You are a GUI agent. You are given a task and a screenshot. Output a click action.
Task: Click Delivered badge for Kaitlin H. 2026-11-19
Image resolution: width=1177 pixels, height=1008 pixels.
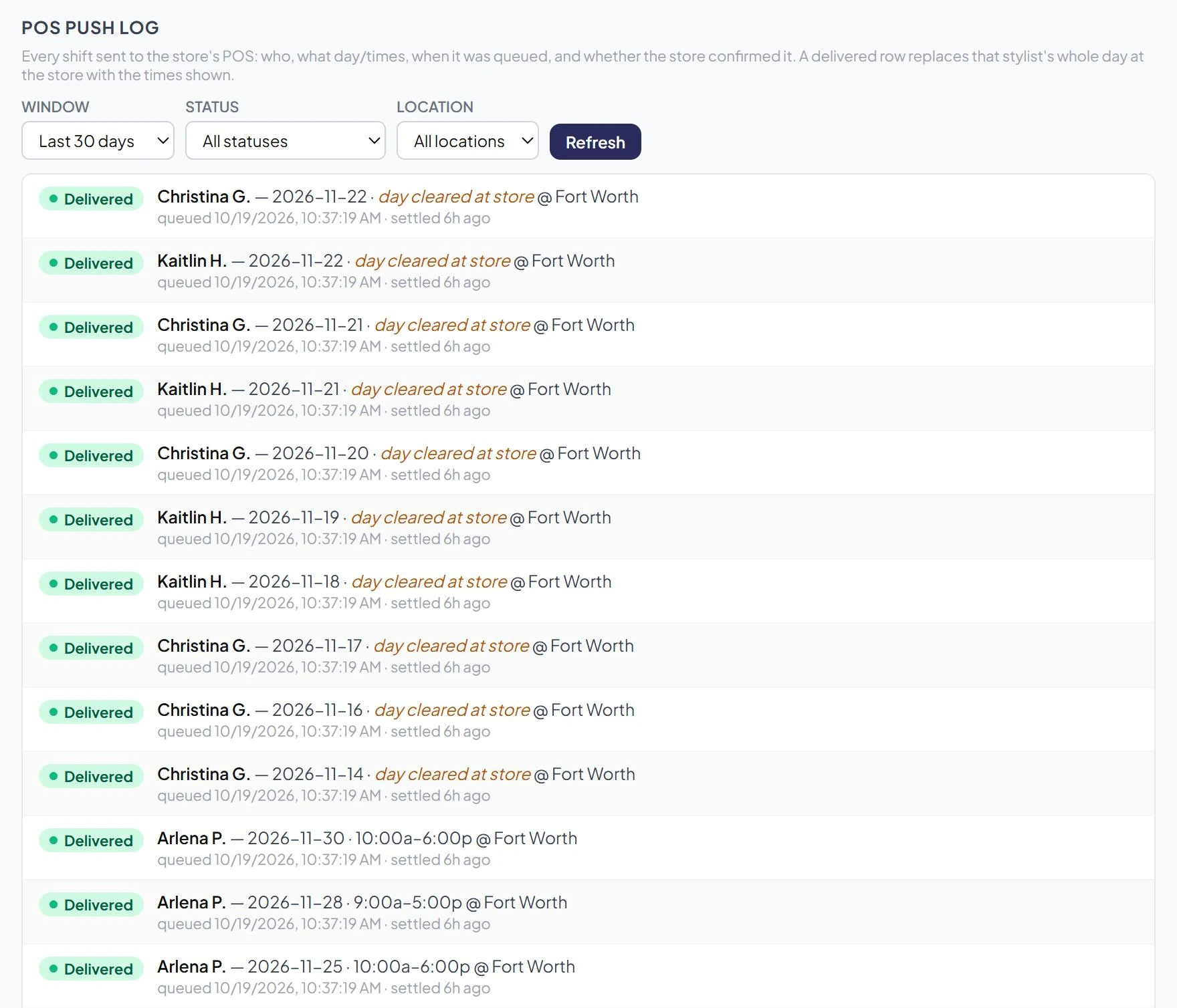[x=92, y=520]
